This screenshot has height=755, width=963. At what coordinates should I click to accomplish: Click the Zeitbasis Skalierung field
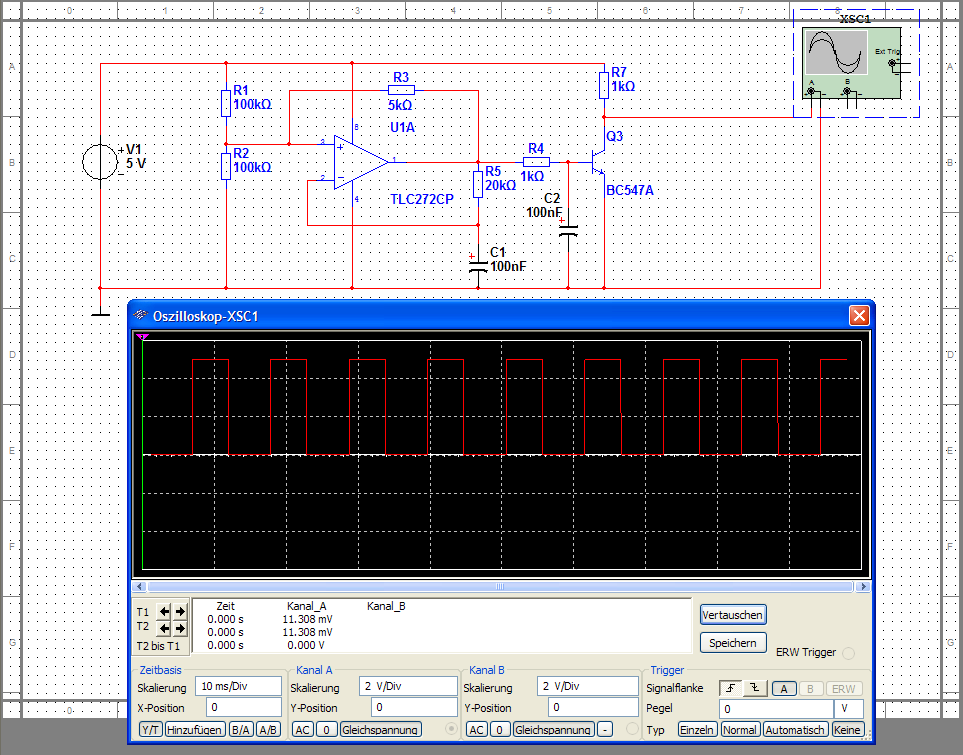click(x=238, y=687)
